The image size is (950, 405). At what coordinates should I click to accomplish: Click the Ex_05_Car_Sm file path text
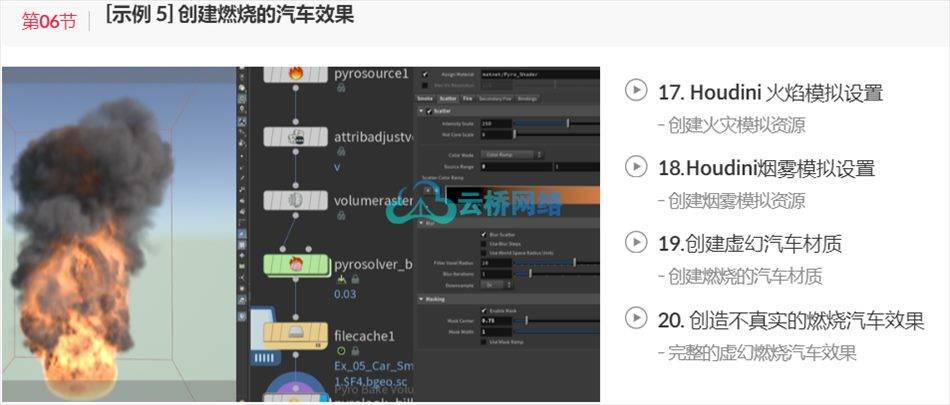click(374, 367)
